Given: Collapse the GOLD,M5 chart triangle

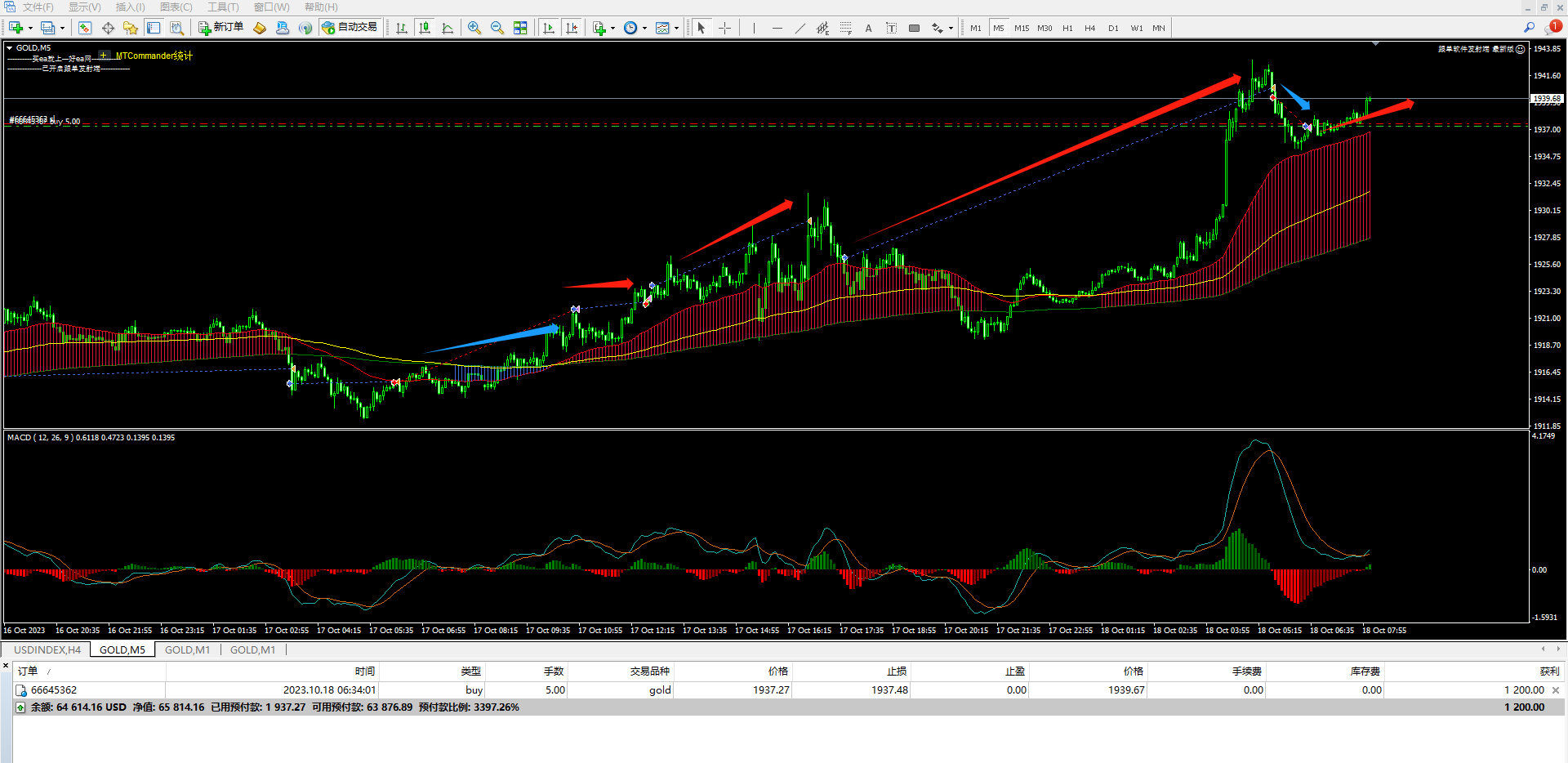Looking at the screenshot, I should 10,48.
